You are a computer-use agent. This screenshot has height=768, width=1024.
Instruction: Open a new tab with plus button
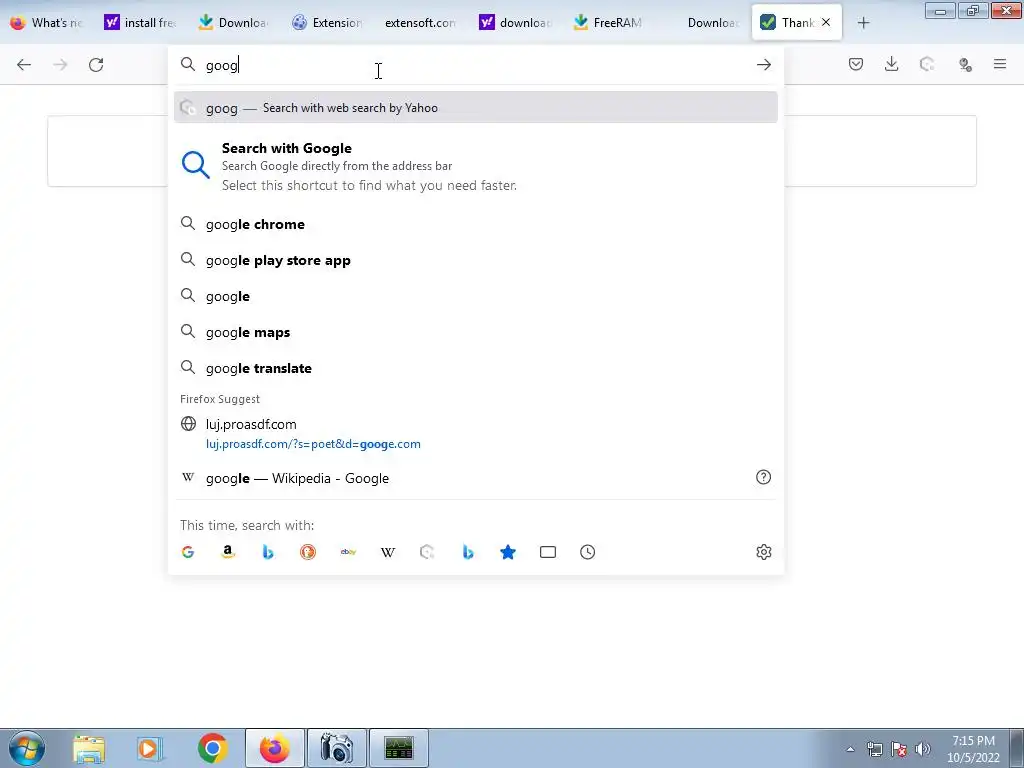pos(863,23)
